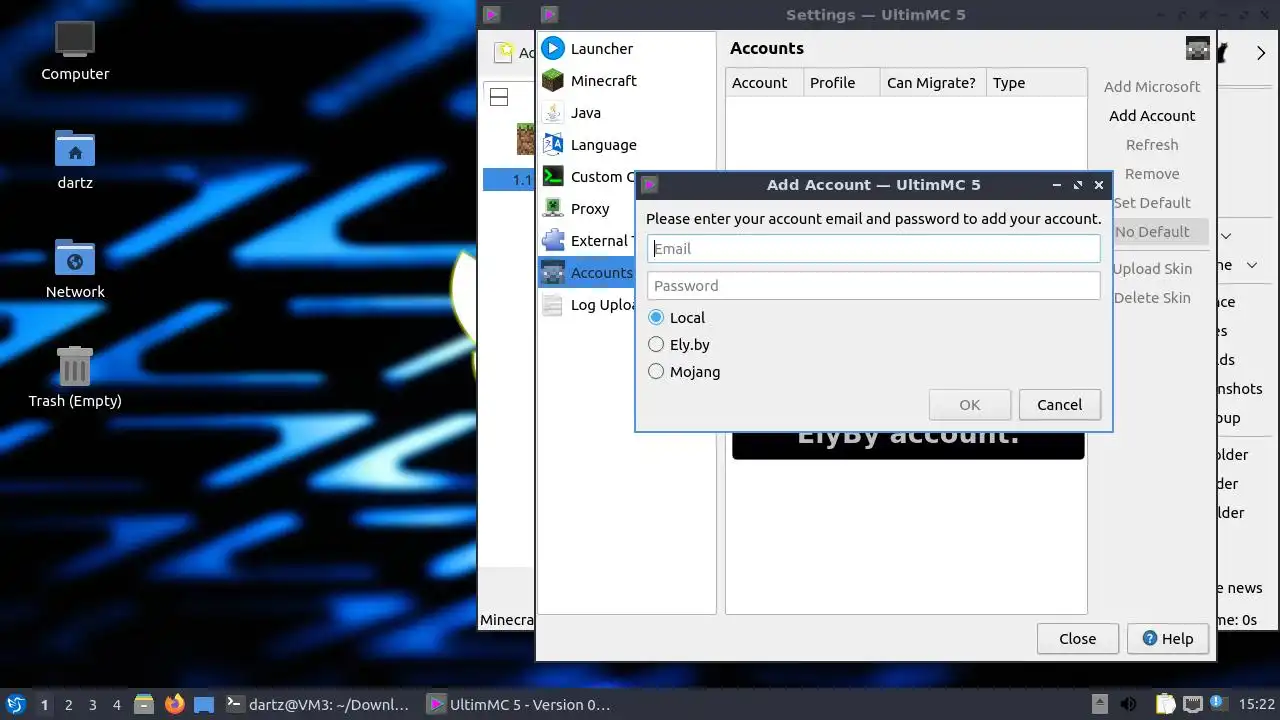Open the taskbar start menu icon
This screenshot has width=1280, height=720.
pyautogui.click(x=16, y=704)
